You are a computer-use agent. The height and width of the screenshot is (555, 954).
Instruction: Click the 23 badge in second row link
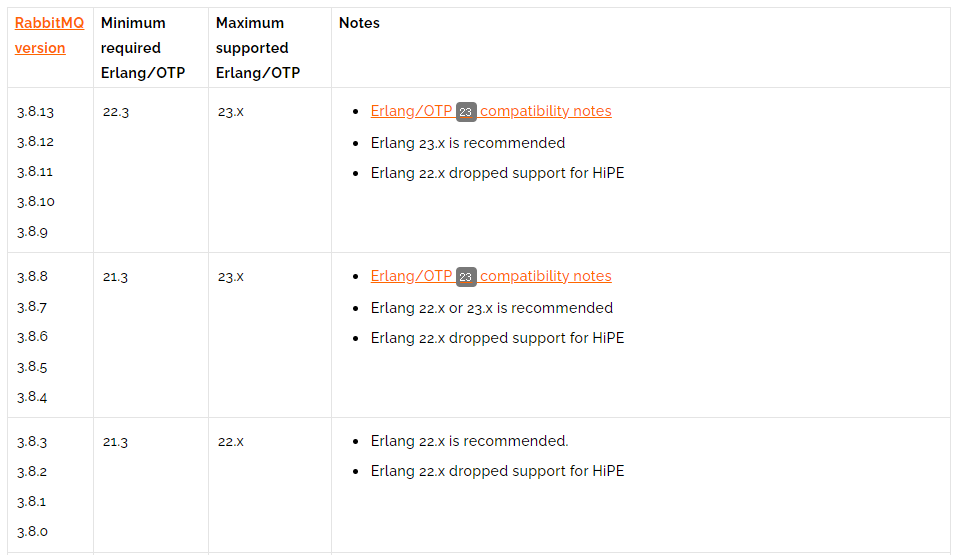(x=466, y=277)
